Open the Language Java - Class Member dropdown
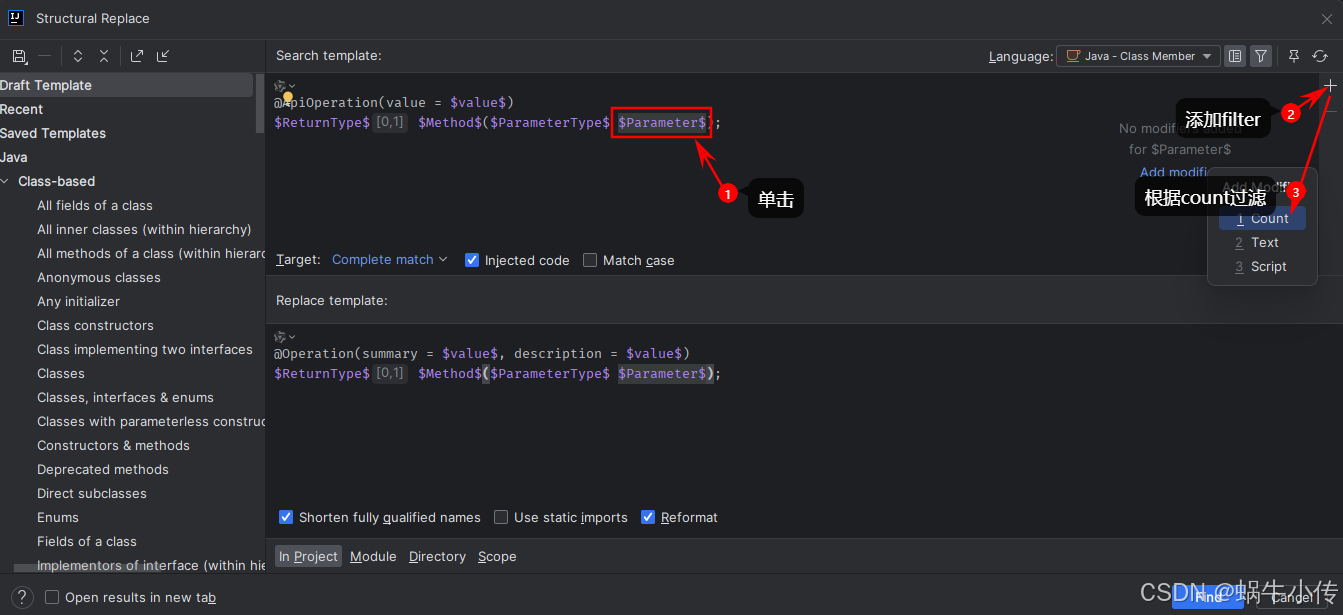Viewport: 1343px width, 615px height. pos(1138,56)
